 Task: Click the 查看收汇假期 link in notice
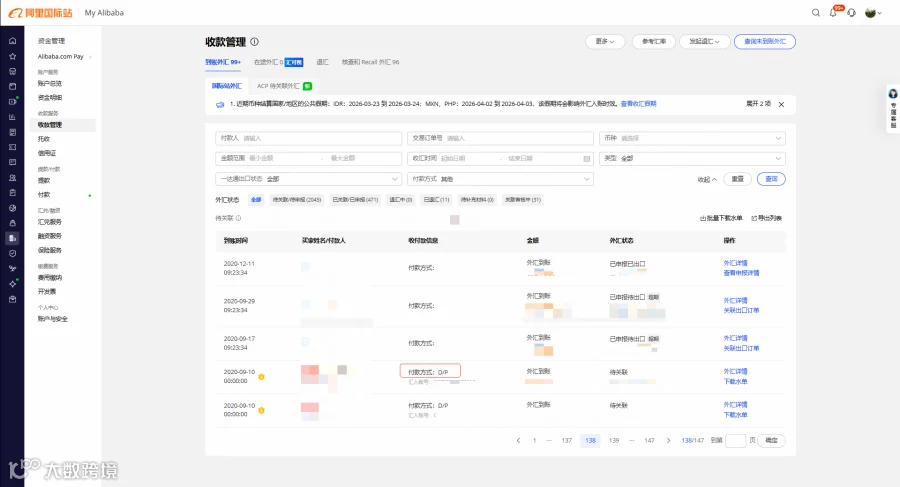(x=638, y=104)
